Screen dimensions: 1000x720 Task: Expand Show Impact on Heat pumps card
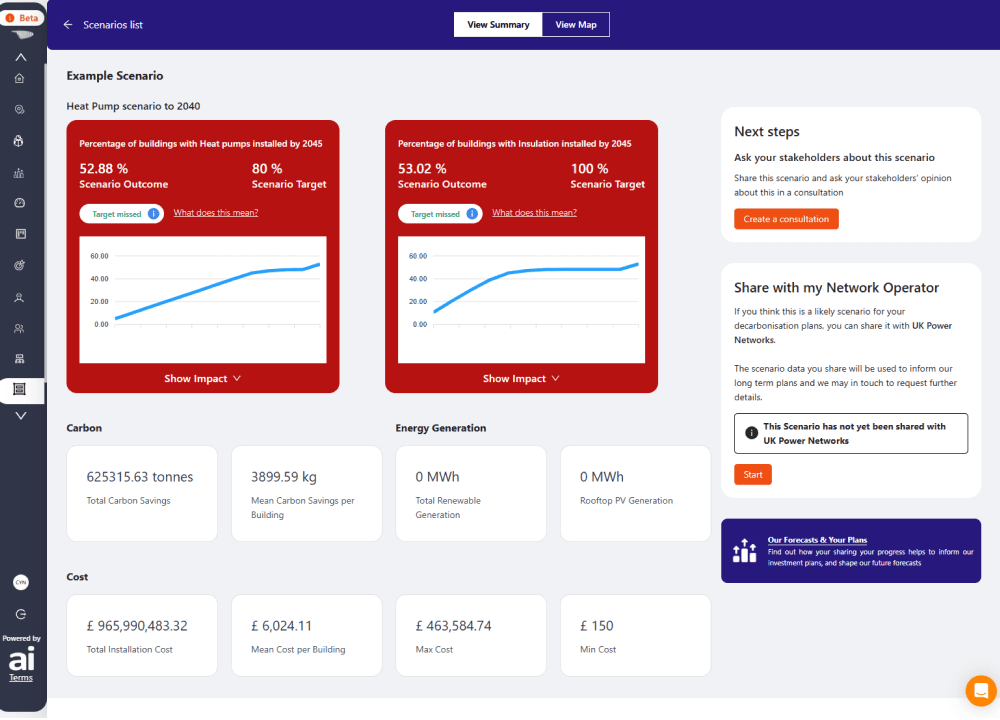click(x=203, y=379)
